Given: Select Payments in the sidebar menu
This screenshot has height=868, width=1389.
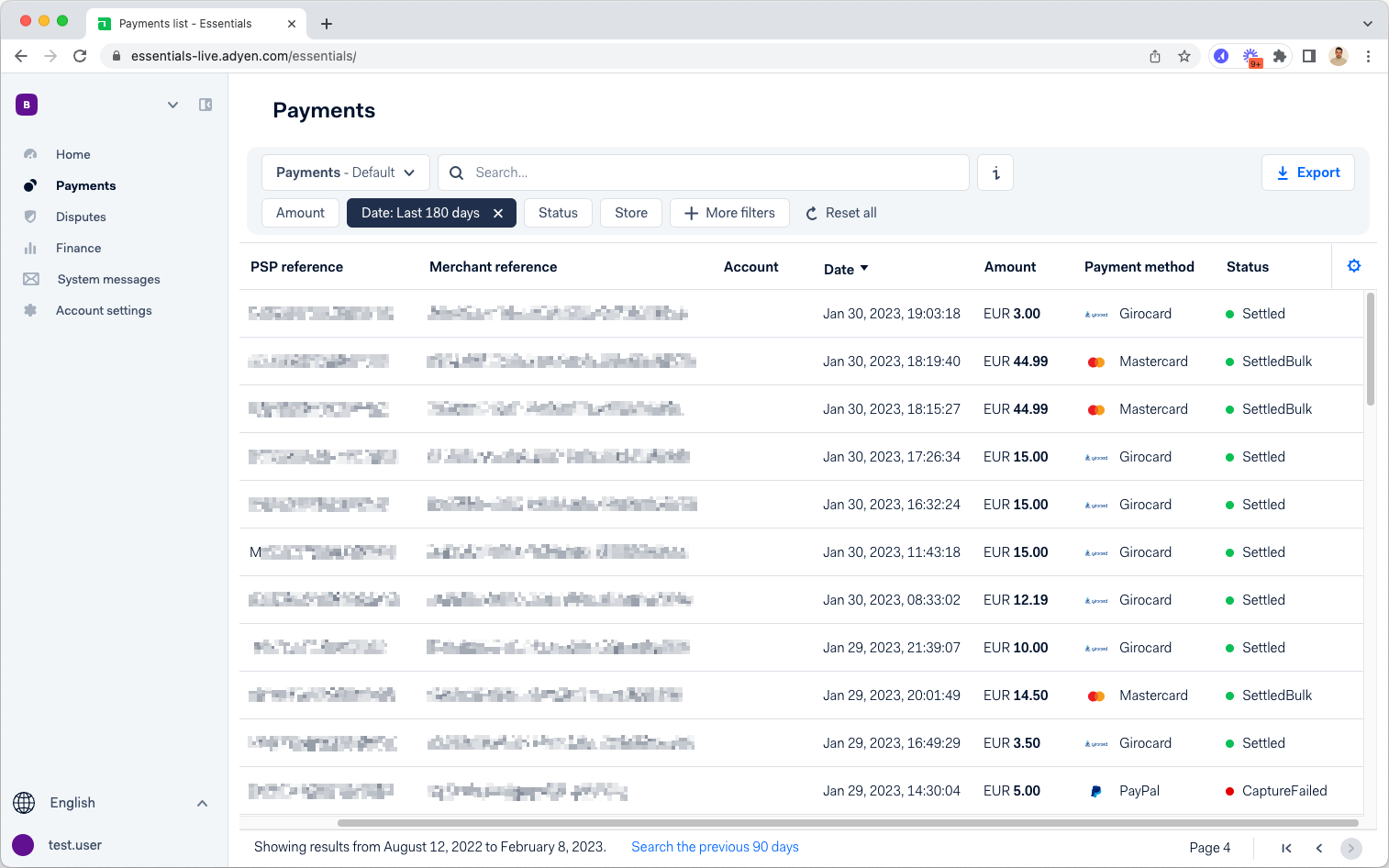Looking at the screenshot, I should click(85, 185).
